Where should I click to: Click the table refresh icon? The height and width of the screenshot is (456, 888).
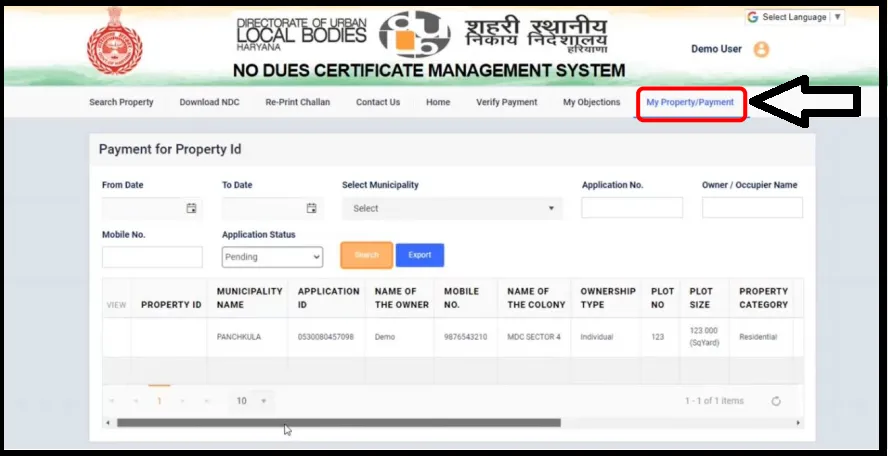point(776,401)
